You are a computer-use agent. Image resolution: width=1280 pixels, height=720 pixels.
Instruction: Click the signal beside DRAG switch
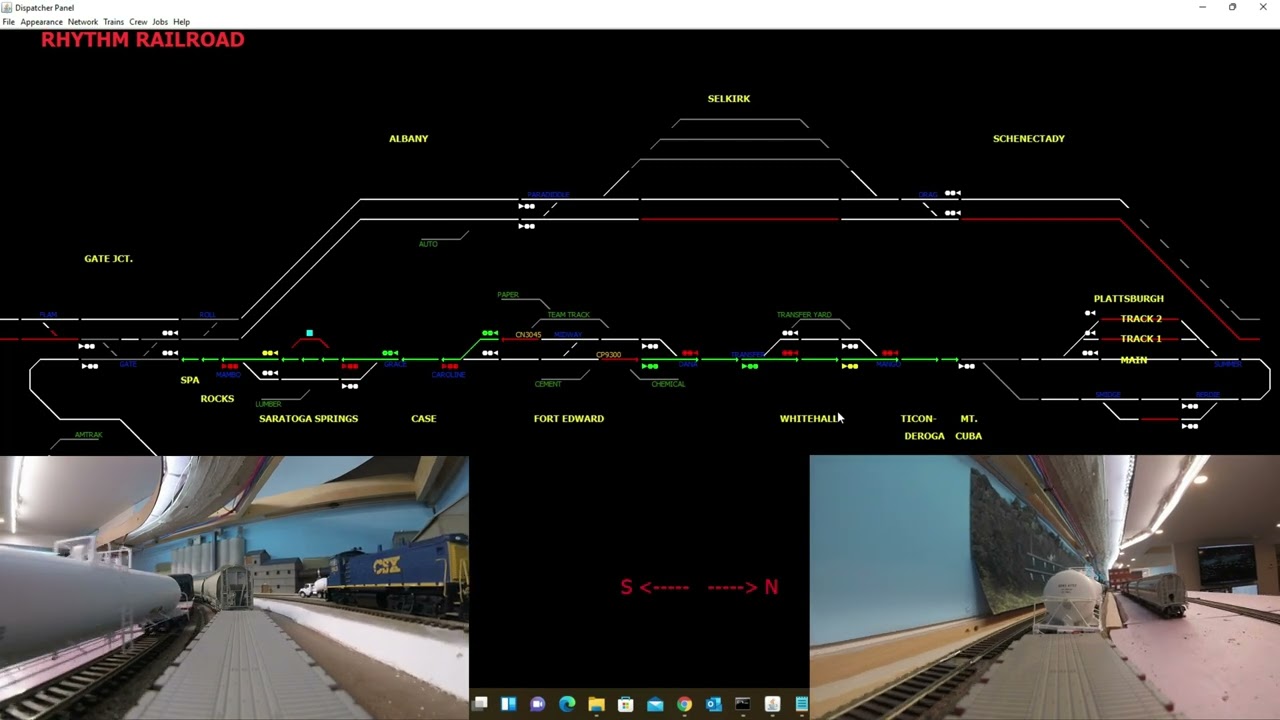(x=953, y=193)
